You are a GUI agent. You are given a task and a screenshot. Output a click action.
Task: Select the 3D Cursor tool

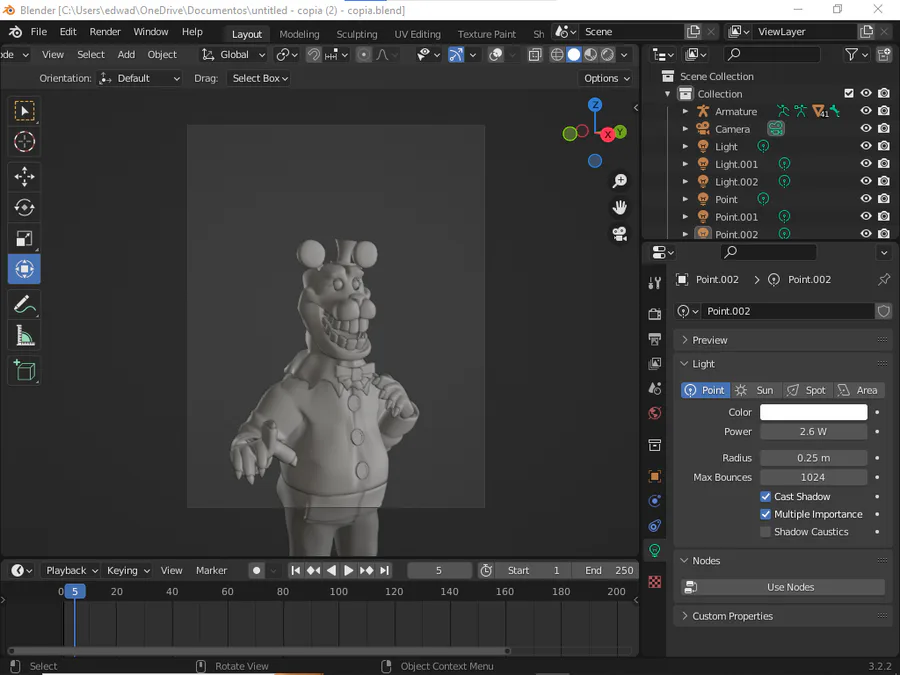[x=25, y=142]
